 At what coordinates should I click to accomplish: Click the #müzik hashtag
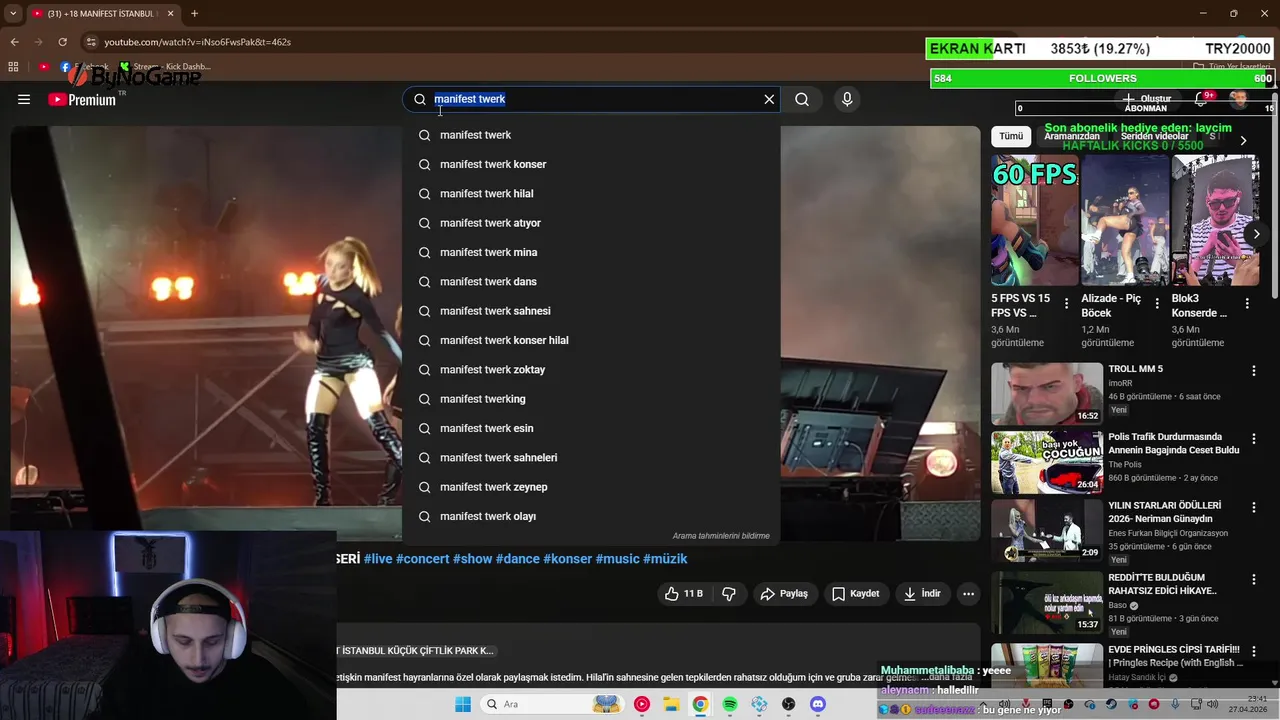point(665,559)
